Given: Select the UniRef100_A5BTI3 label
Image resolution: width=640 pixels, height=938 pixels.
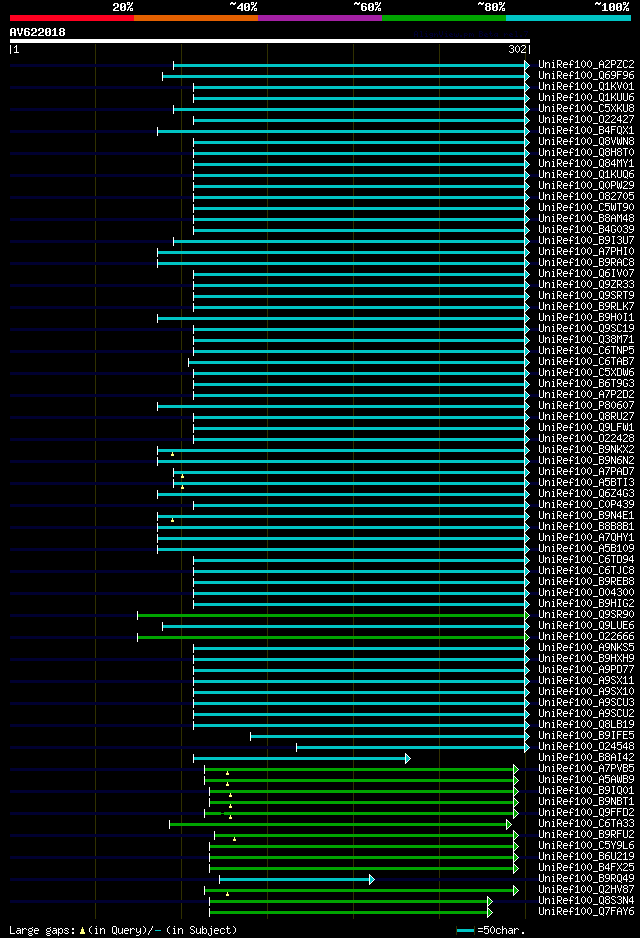Looking at the screenshot, I should point(586,482).
